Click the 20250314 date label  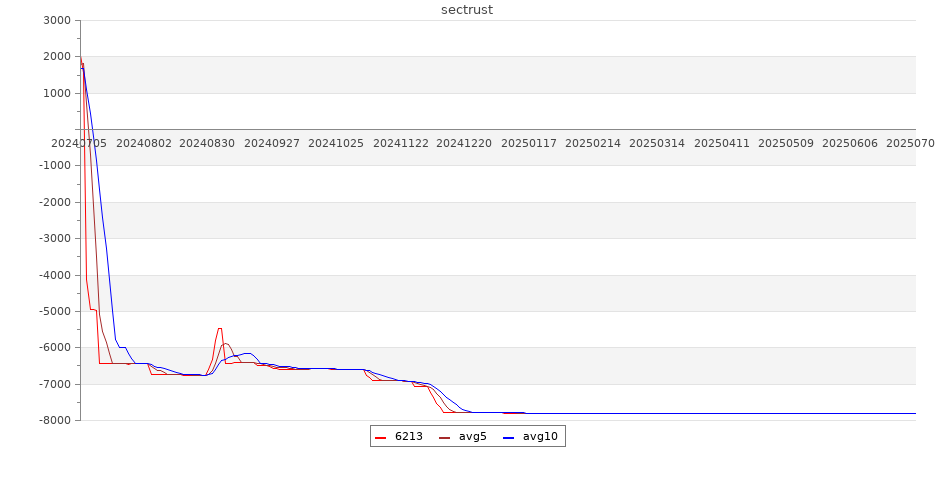pyautogui.click(x=657, y=144)
